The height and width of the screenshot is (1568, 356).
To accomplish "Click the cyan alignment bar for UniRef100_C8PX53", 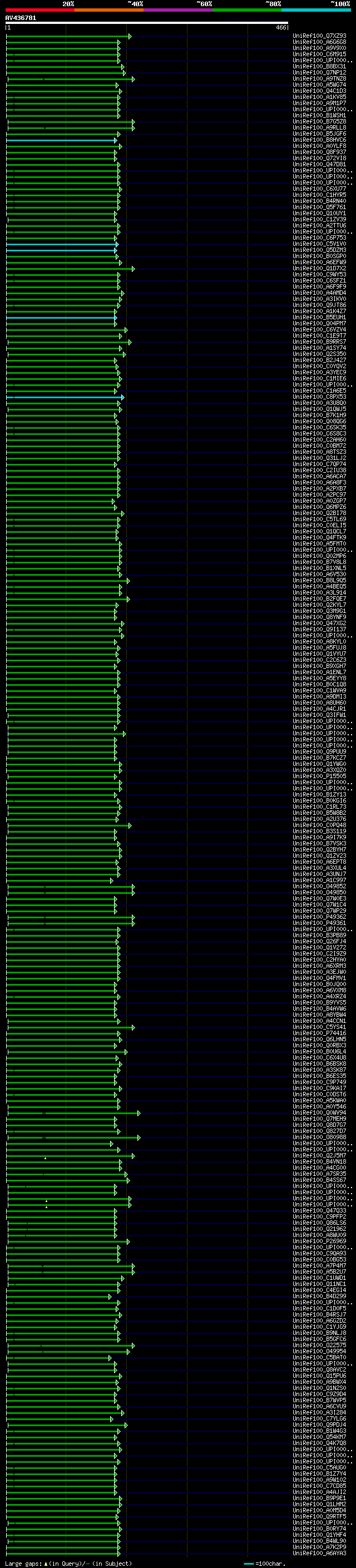I will 65,397.
